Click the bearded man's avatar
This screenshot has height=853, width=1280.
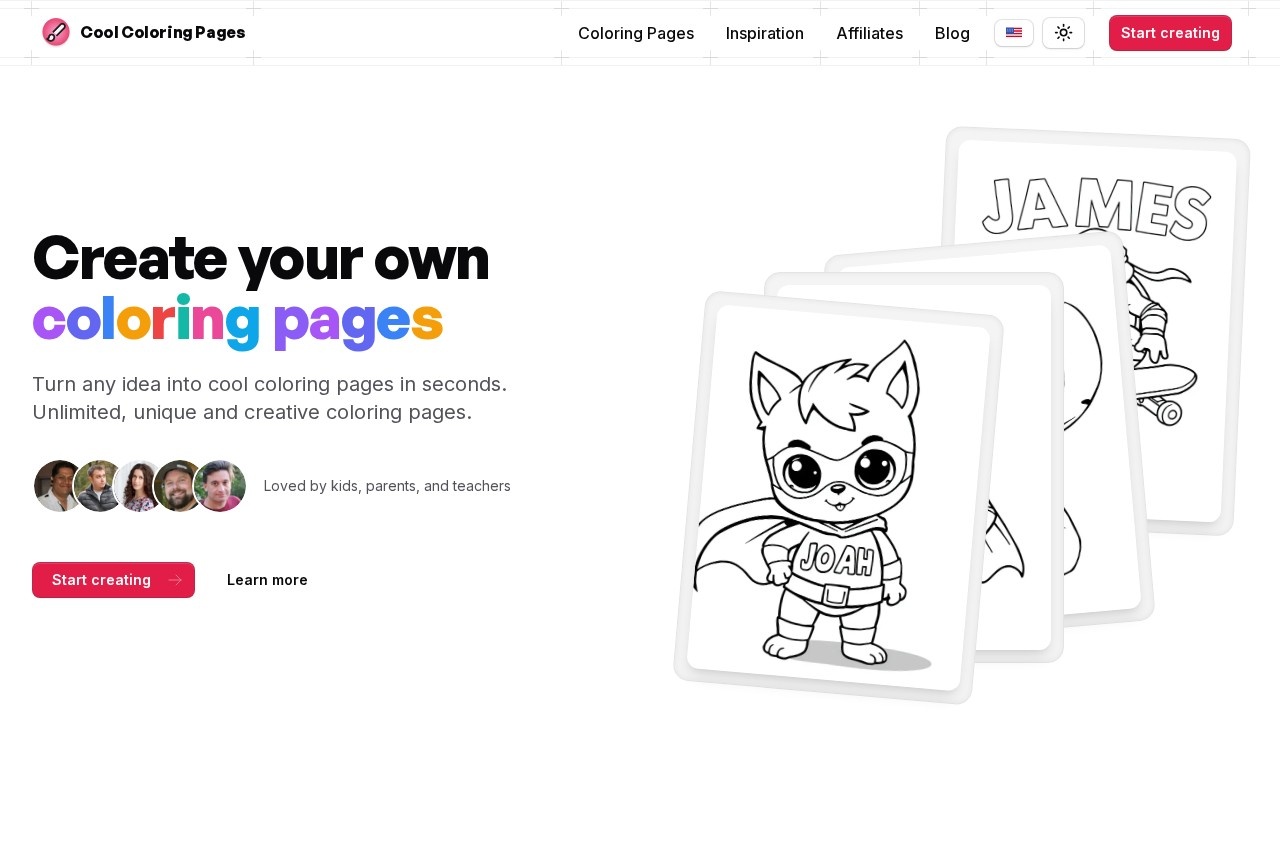pyautogui.click(x=179, y=486)
